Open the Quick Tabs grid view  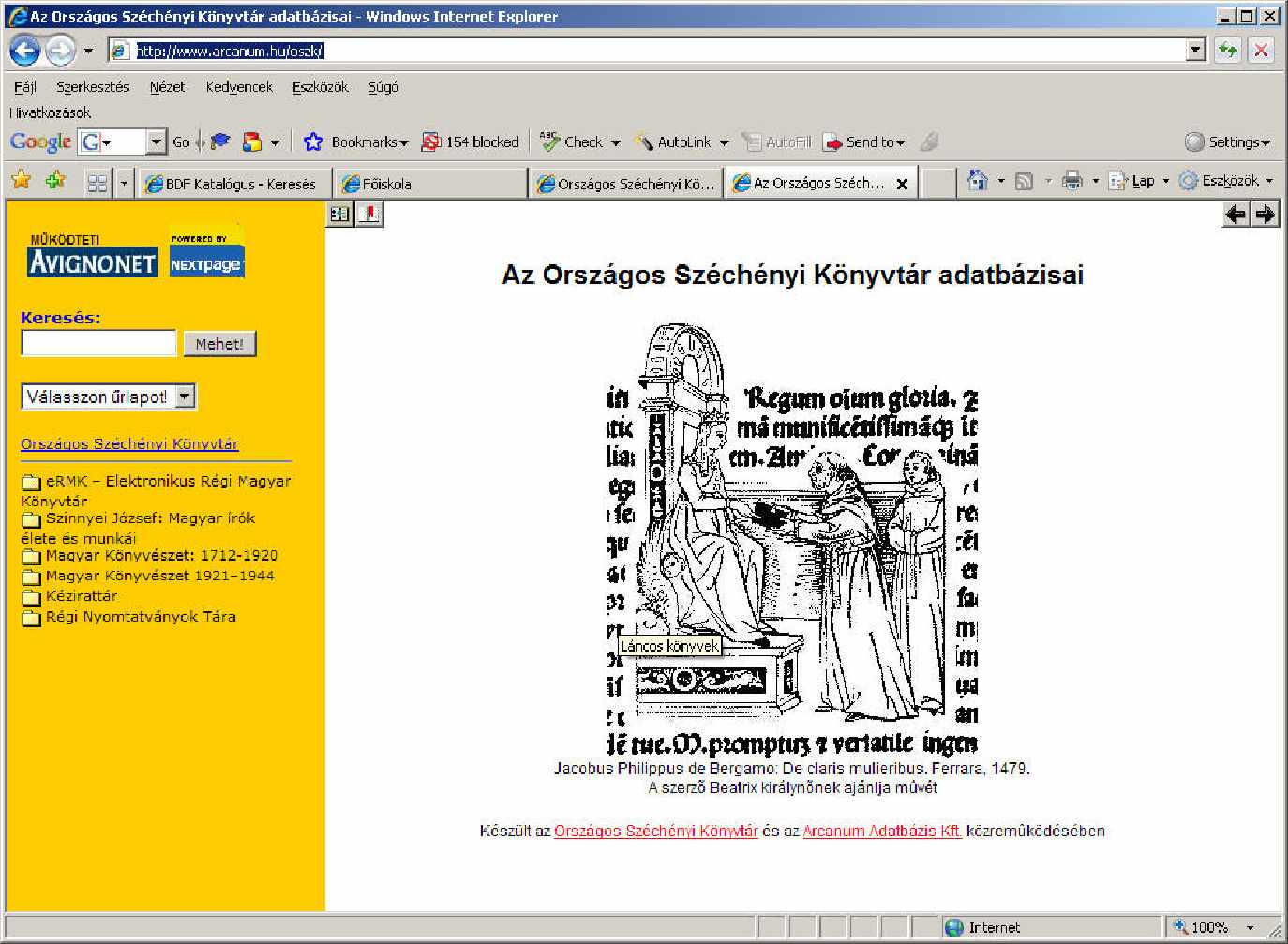pos(97,183)
